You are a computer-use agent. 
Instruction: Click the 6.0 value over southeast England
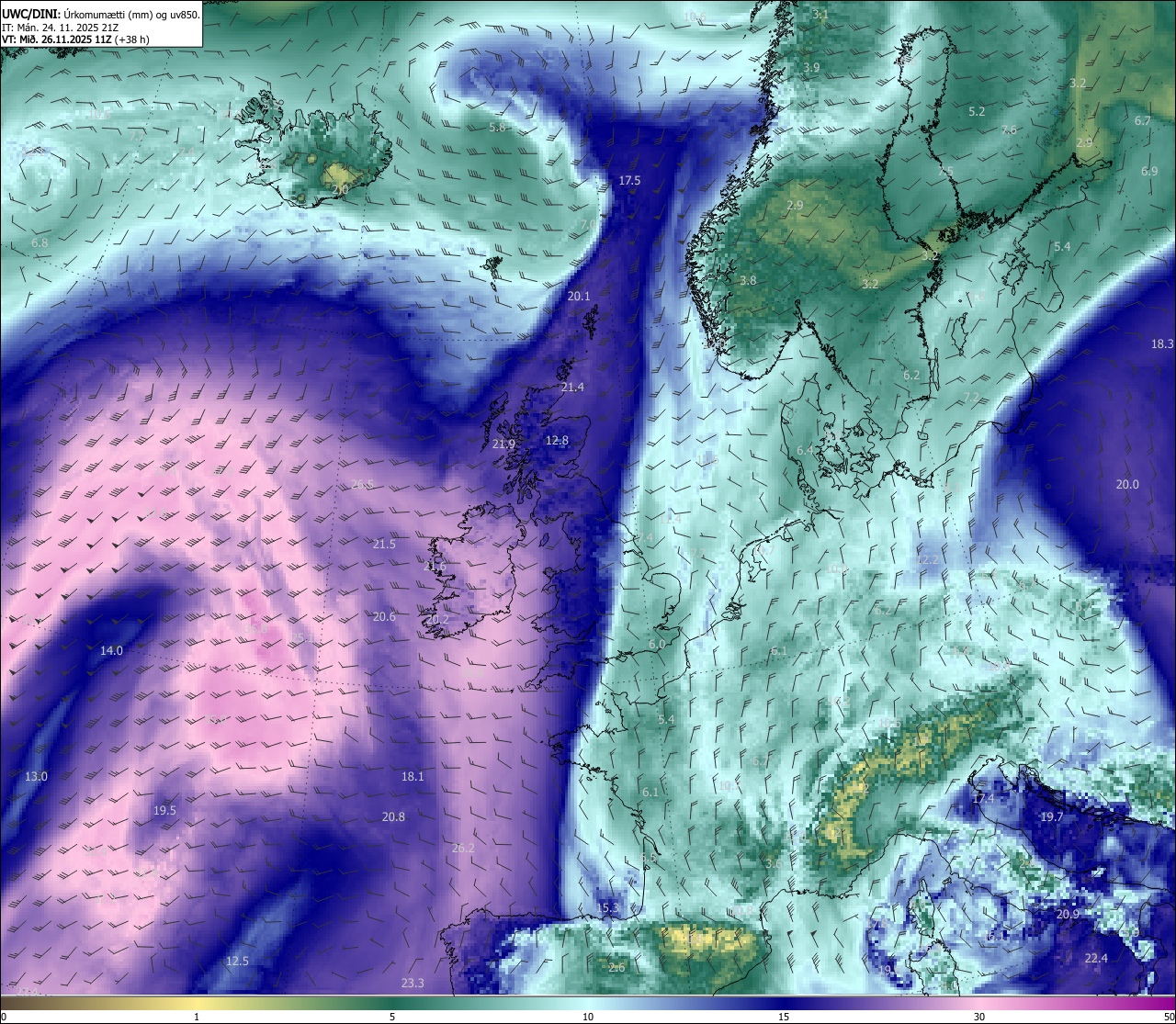tap(656, 646)
